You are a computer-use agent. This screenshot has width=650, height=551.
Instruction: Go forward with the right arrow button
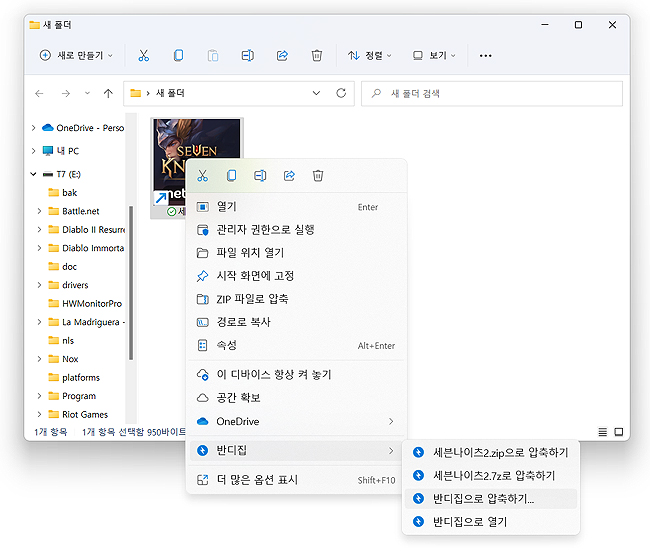pos(65,94)
